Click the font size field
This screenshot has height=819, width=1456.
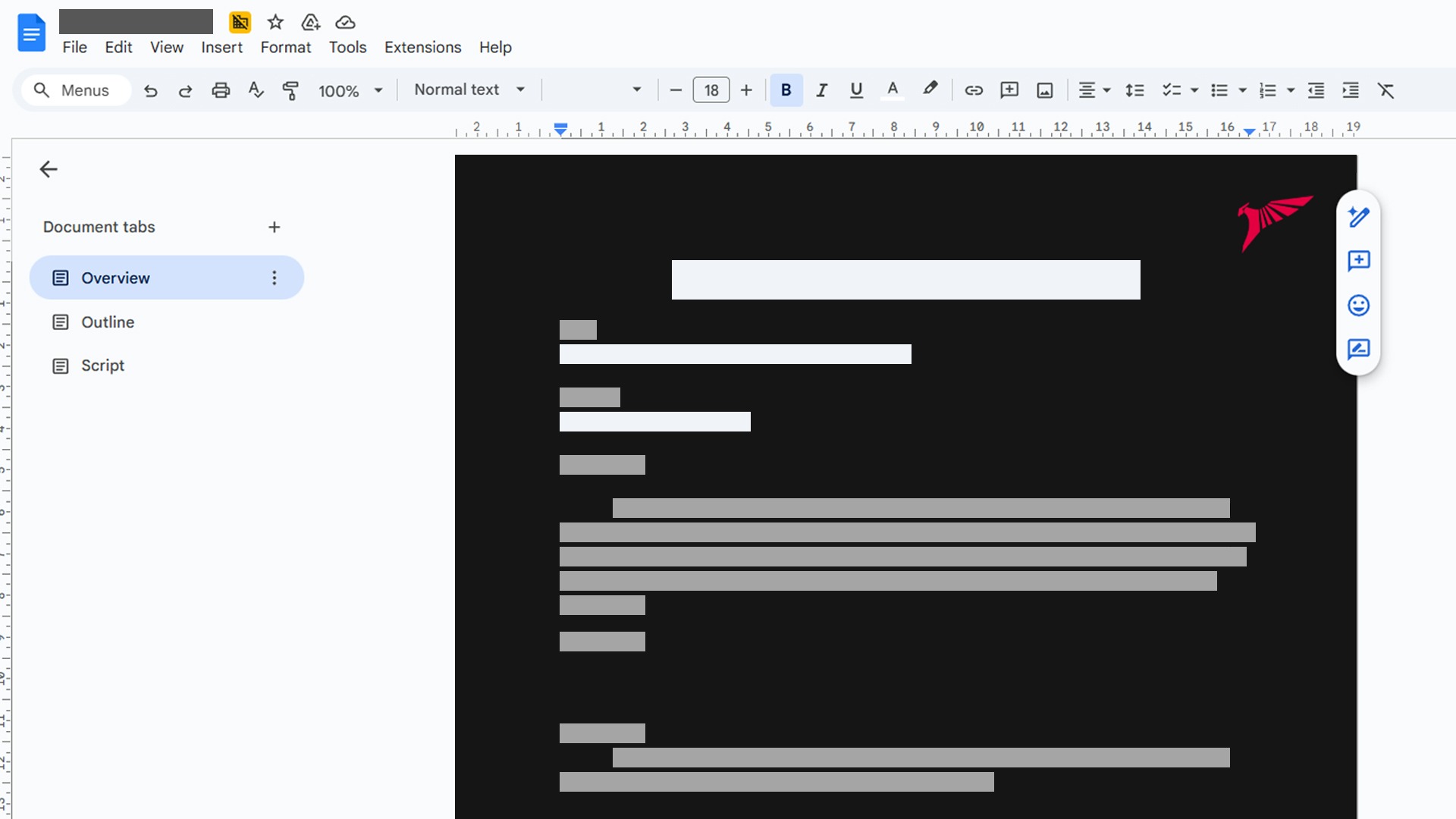[711, 90]
